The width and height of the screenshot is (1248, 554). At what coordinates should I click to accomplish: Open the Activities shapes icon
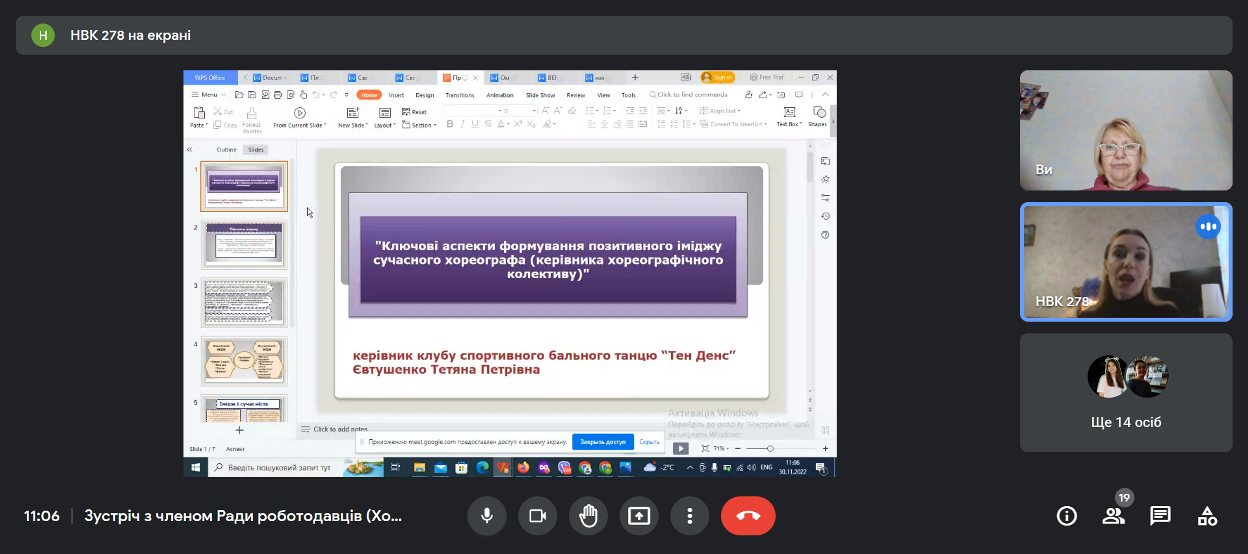point(1207,516)
